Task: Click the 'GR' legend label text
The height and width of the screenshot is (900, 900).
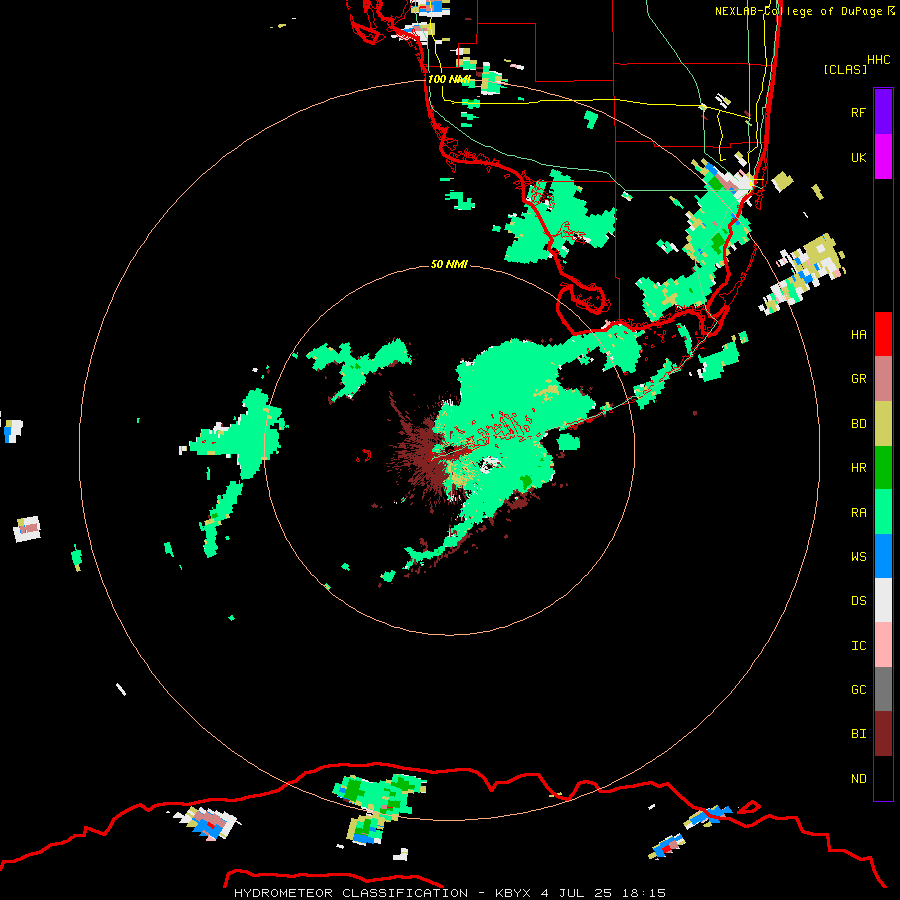Action: click(x=858, y=379)
